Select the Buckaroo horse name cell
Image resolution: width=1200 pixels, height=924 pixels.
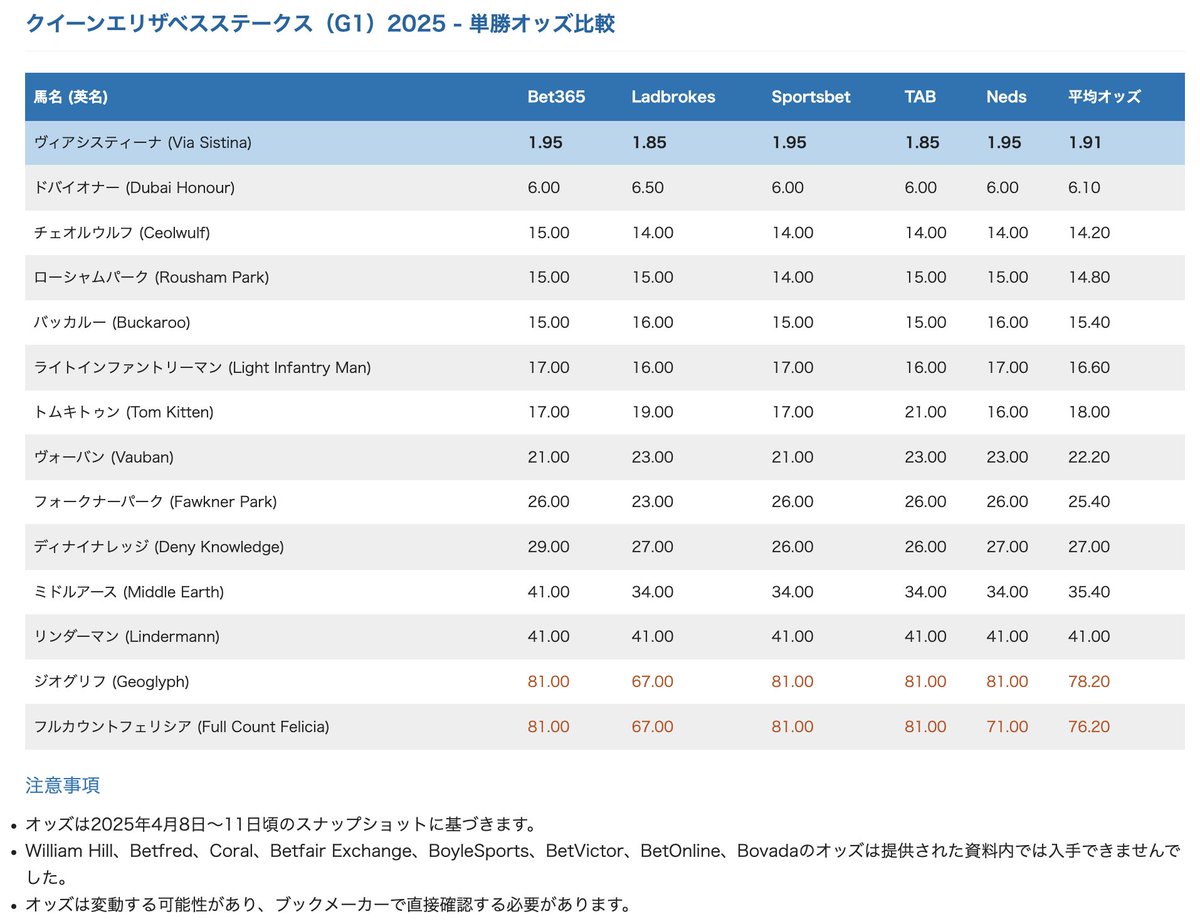tap(111, 322)
